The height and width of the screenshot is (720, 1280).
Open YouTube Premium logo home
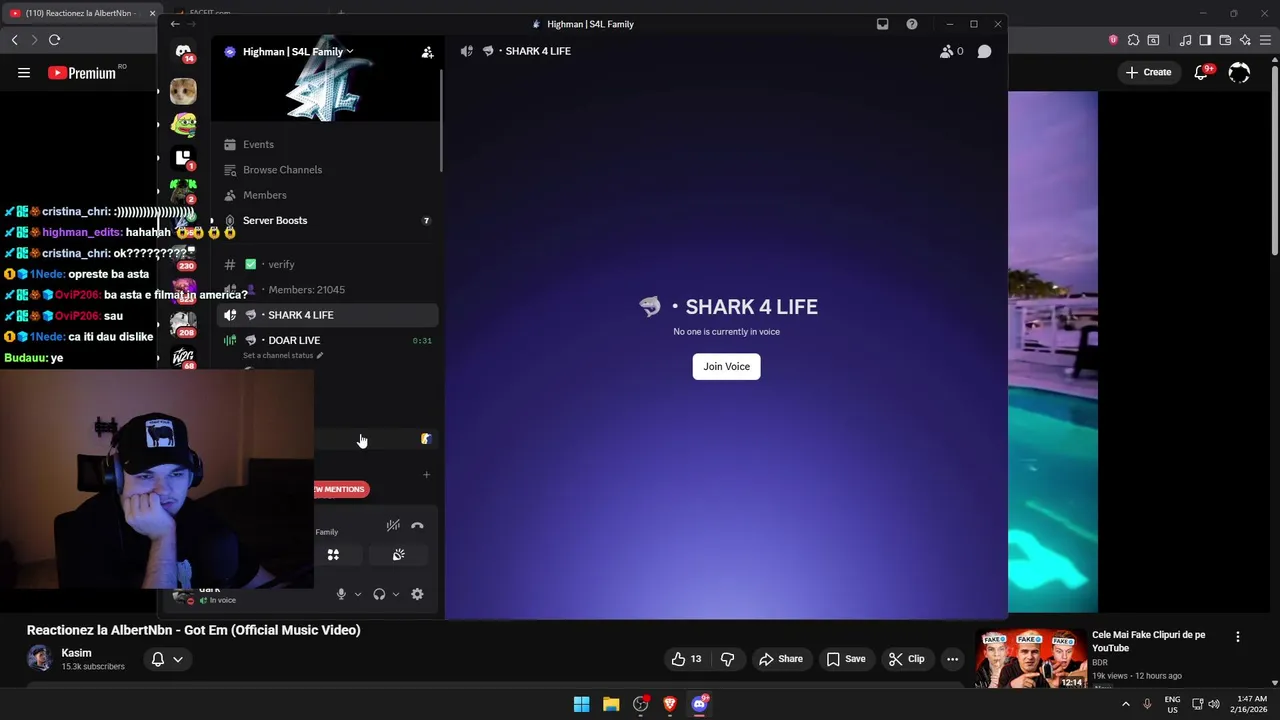tap(82, 73)
